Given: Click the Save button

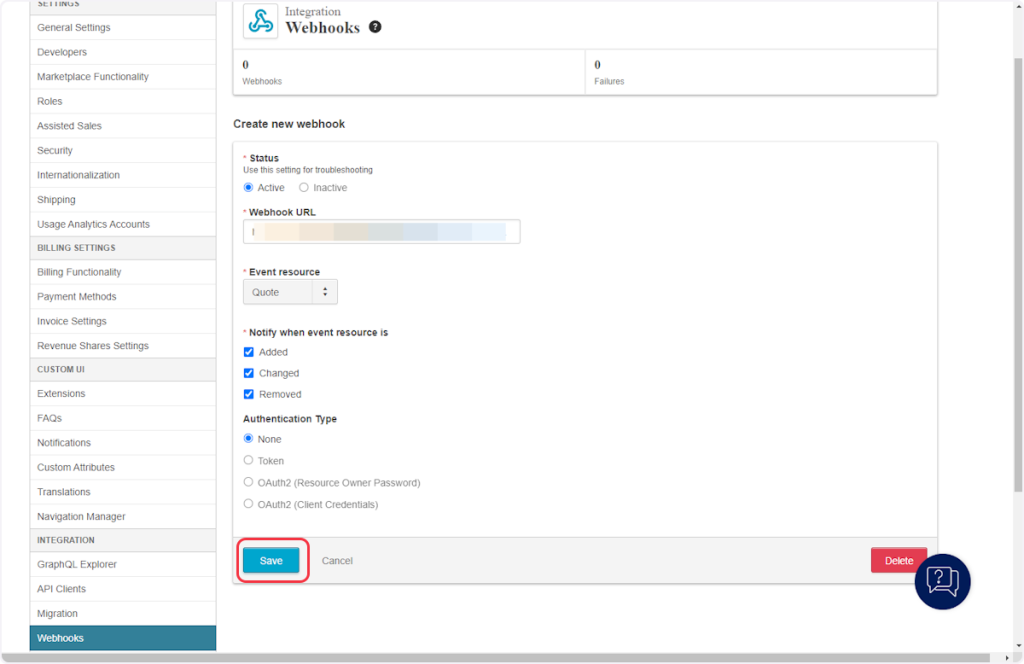Looking at the screenshot, I should (271, 561).
